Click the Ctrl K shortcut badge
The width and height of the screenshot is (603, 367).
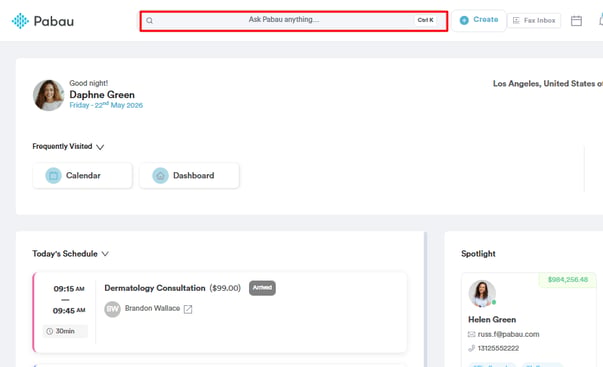click(425, 20)
